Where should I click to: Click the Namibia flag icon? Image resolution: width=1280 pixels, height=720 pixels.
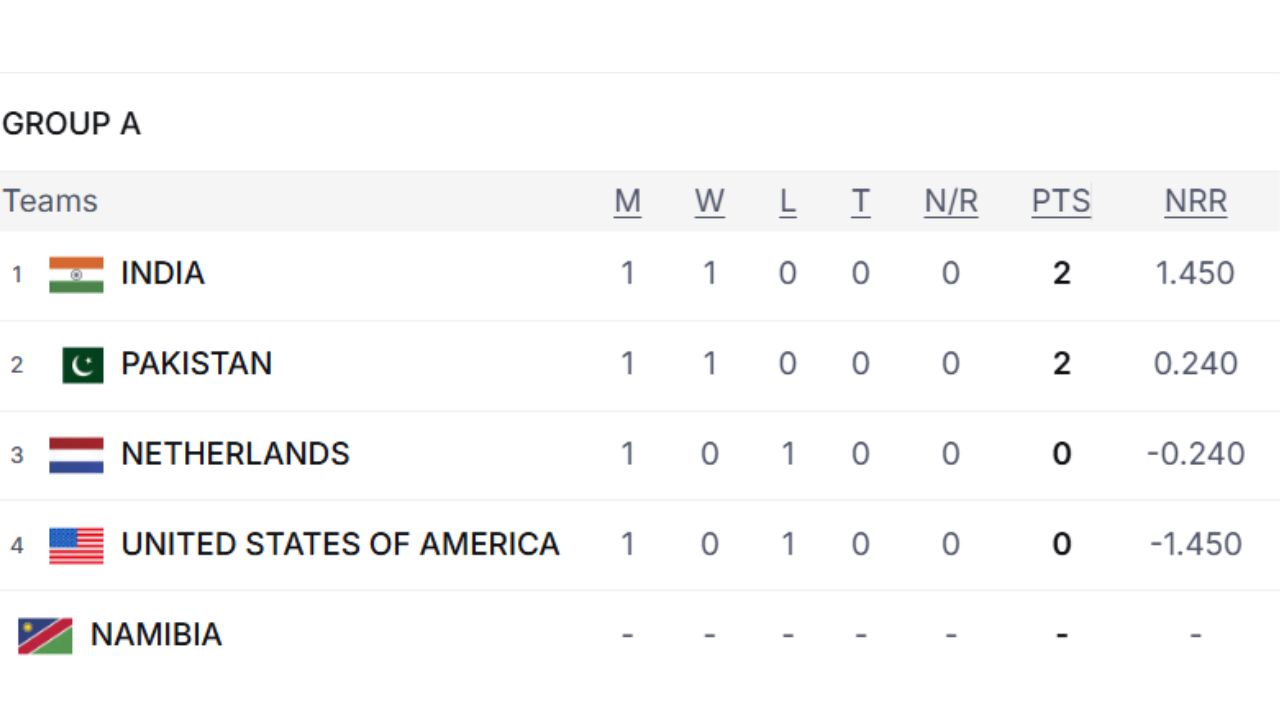47,634
